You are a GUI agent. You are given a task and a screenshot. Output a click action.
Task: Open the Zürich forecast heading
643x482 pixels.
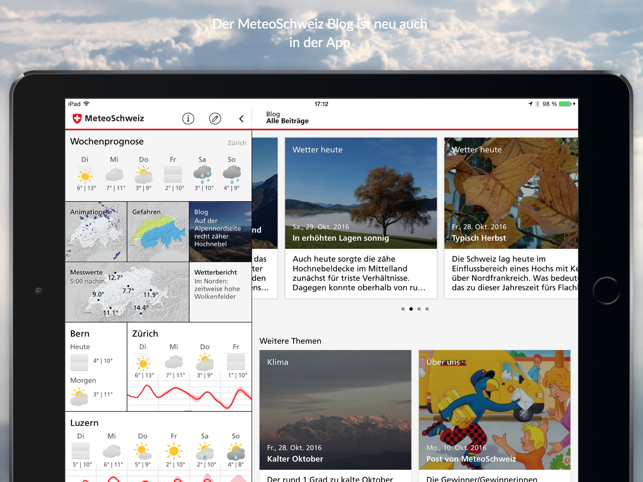(x=145, y=334)
